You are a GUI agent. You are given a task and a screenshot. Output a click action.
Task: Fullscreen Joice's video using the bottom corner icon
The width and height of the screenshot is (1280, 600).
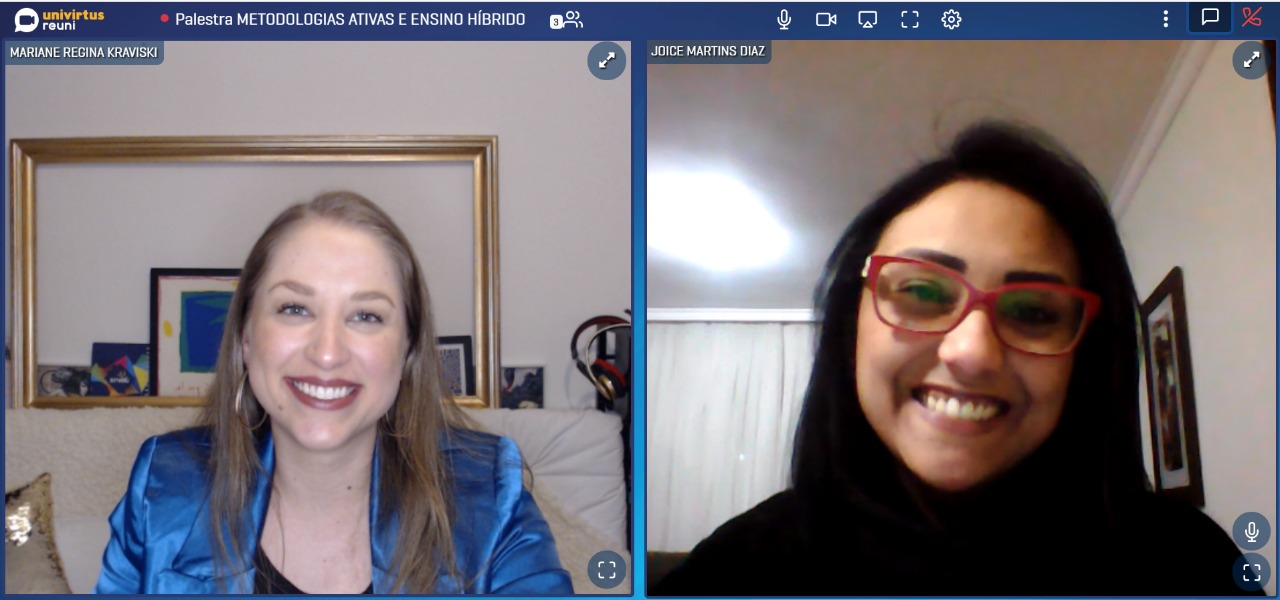[x=1251, y=573]
